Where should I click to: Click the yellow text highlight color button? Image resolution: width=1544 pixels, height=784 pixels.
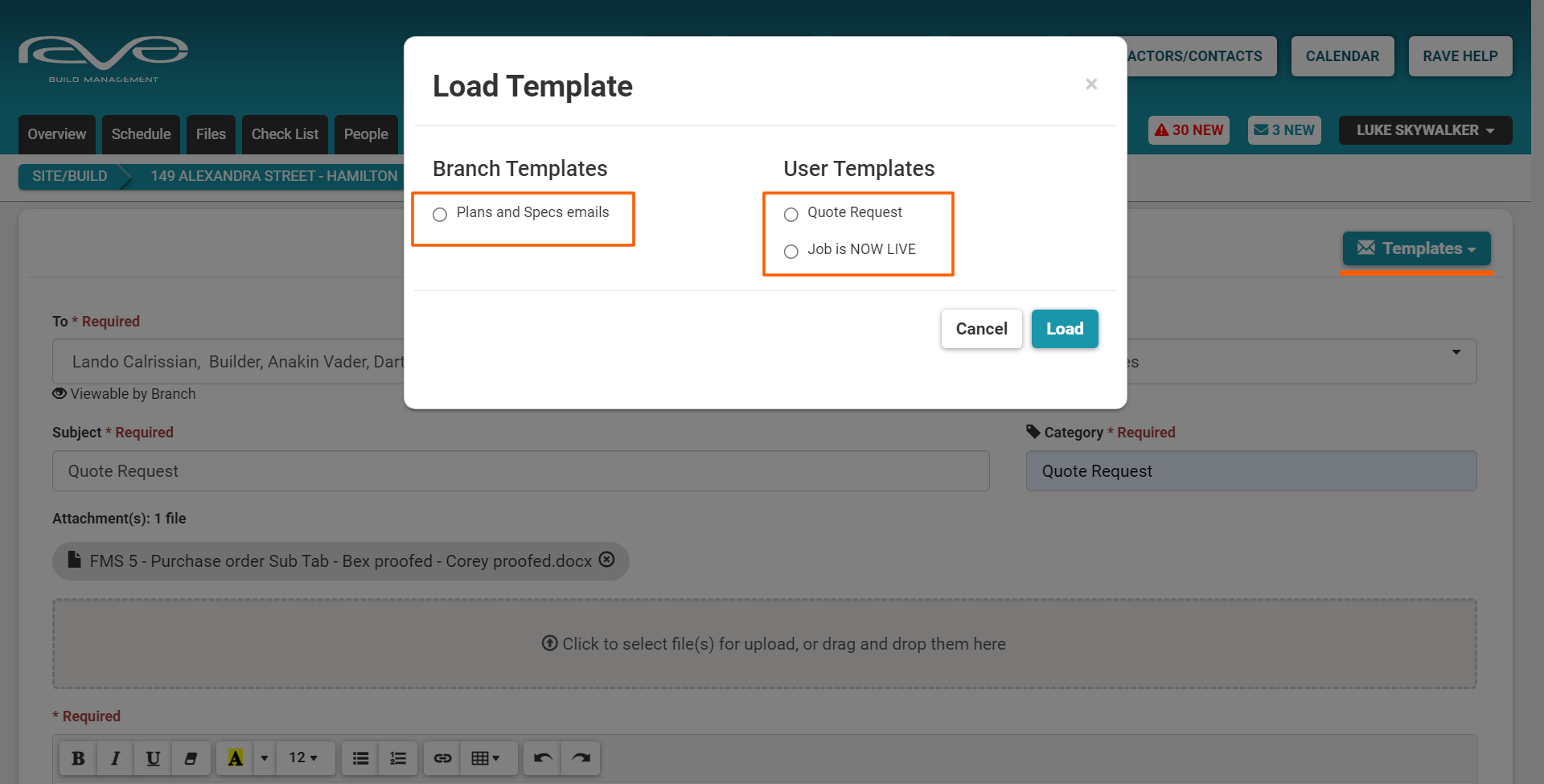pyautogui.click(x=235, y=758)
